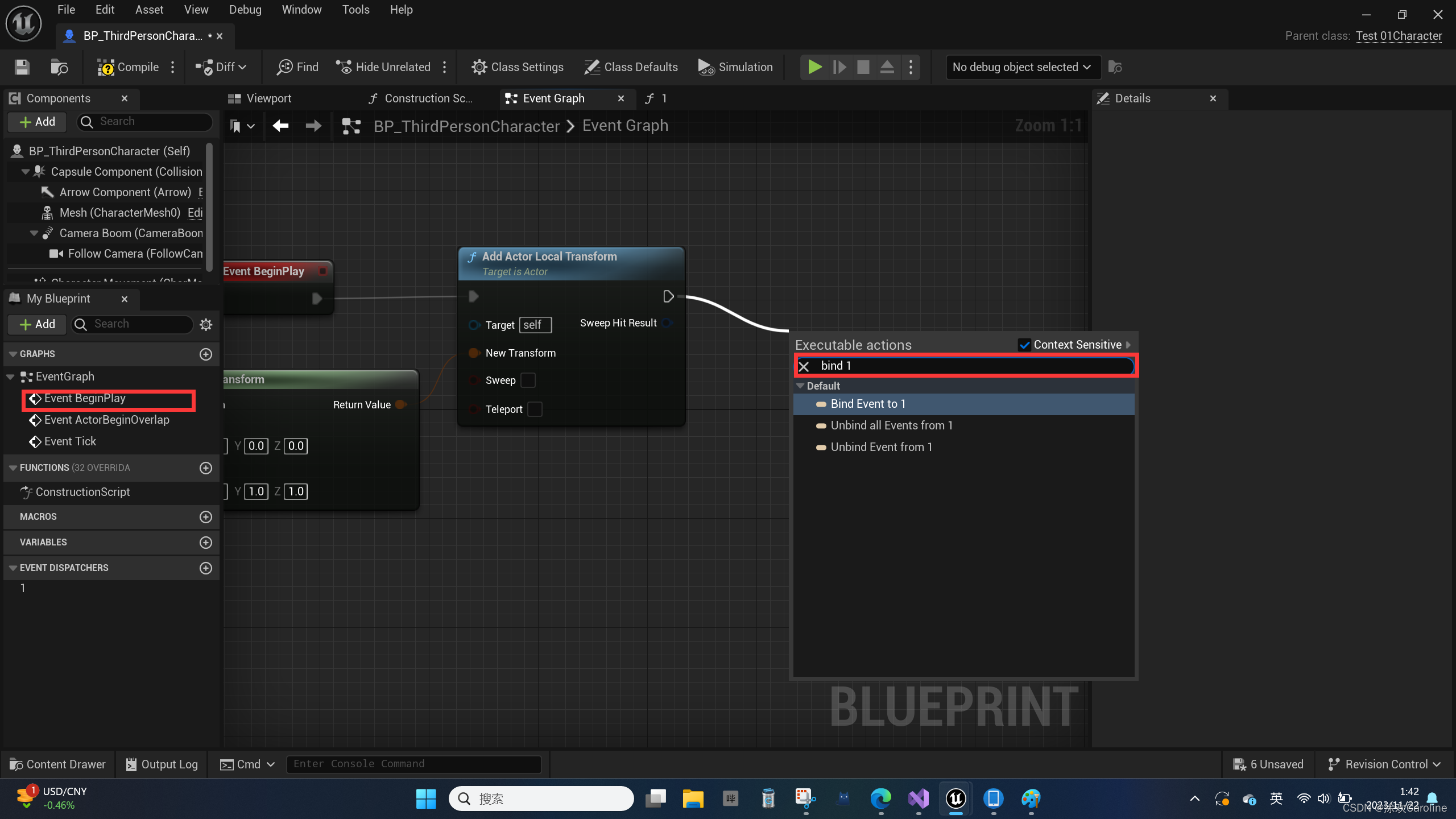
Task: Clear the action search with X icon
Action: click(x=804, y=366)
